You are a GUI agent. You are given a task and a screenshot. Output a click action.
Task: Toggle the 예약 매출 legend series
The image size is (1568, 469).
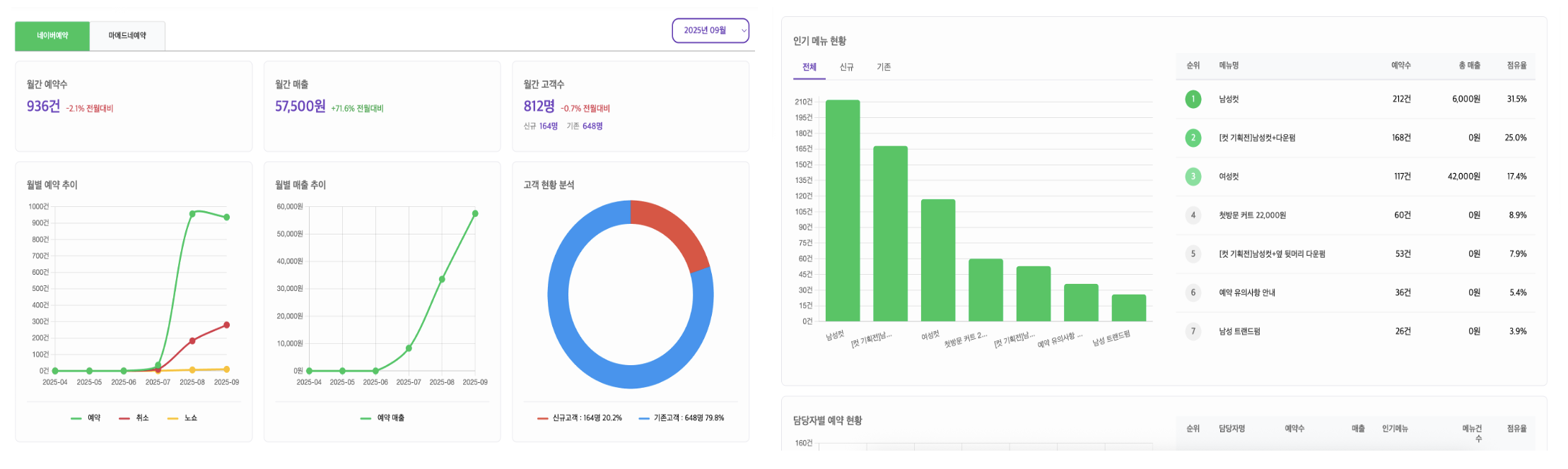(x=382, y=418)
